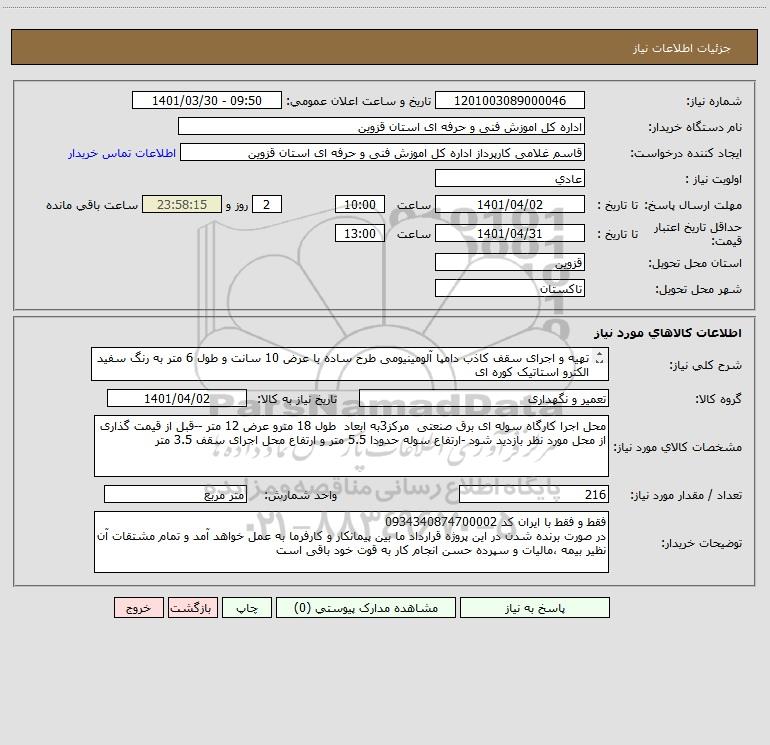Click the buyer notes text area
The image size is (770, 745).
pyautogui.click(x=351, y=542)
